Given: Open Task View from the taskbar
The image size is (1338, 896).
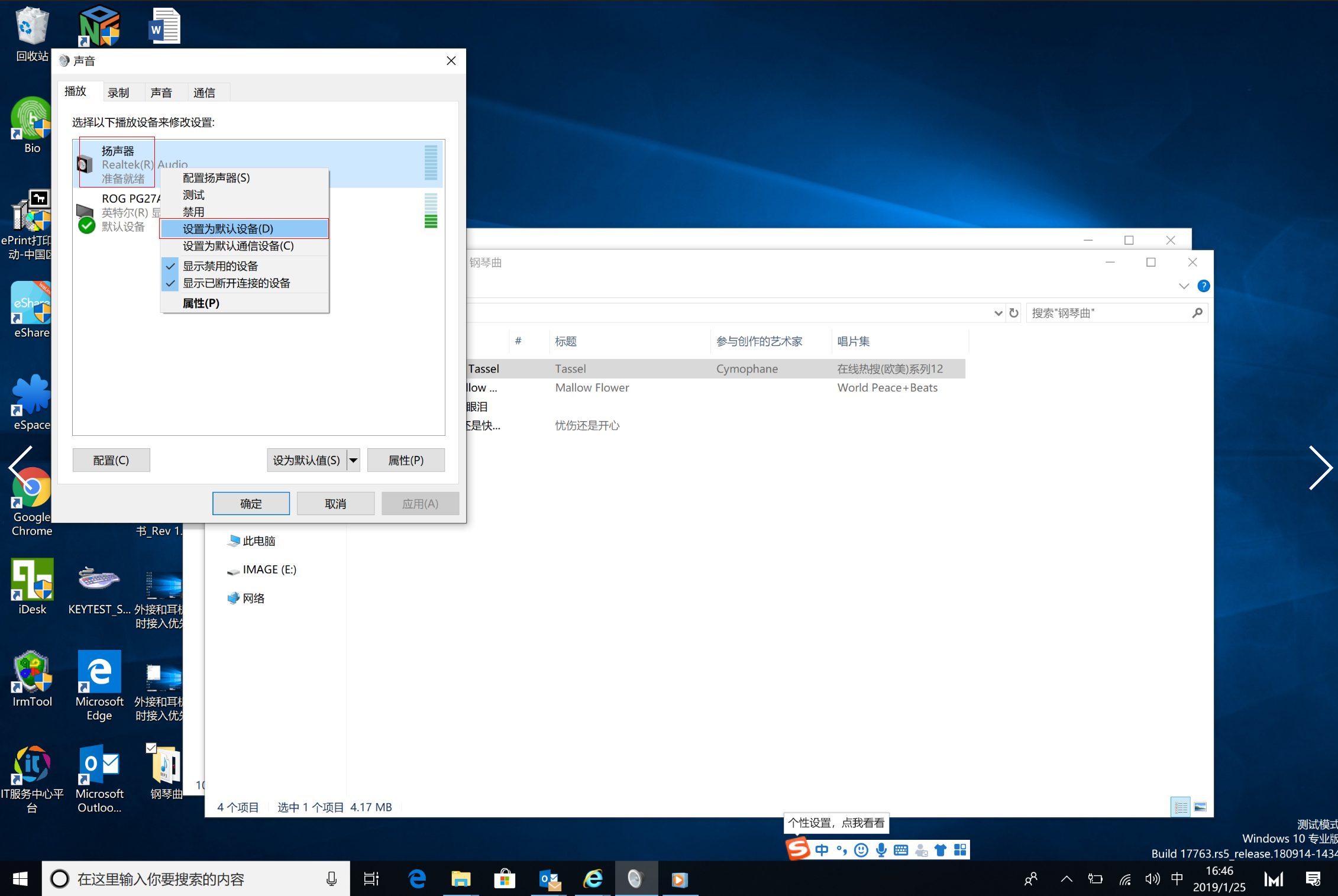Looking at the screenshot, I should click(371, 879).
